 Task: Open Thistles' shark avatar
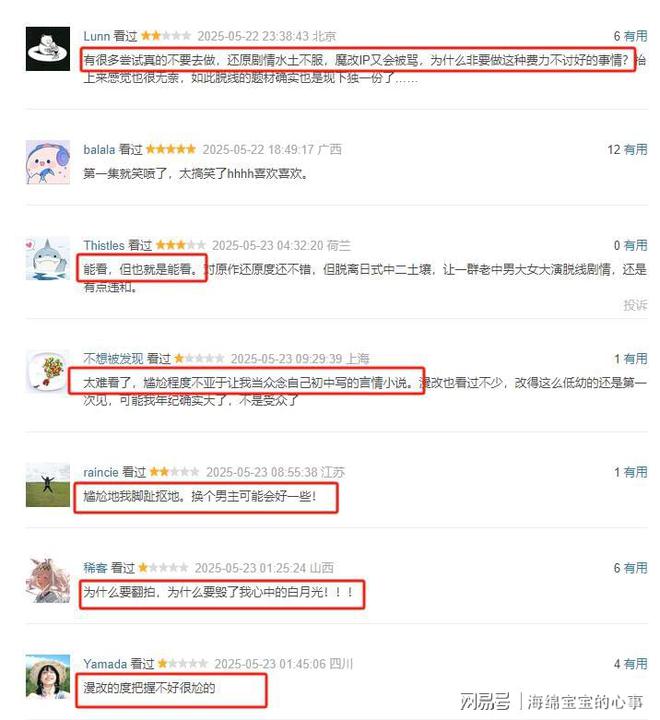[48, 259]
